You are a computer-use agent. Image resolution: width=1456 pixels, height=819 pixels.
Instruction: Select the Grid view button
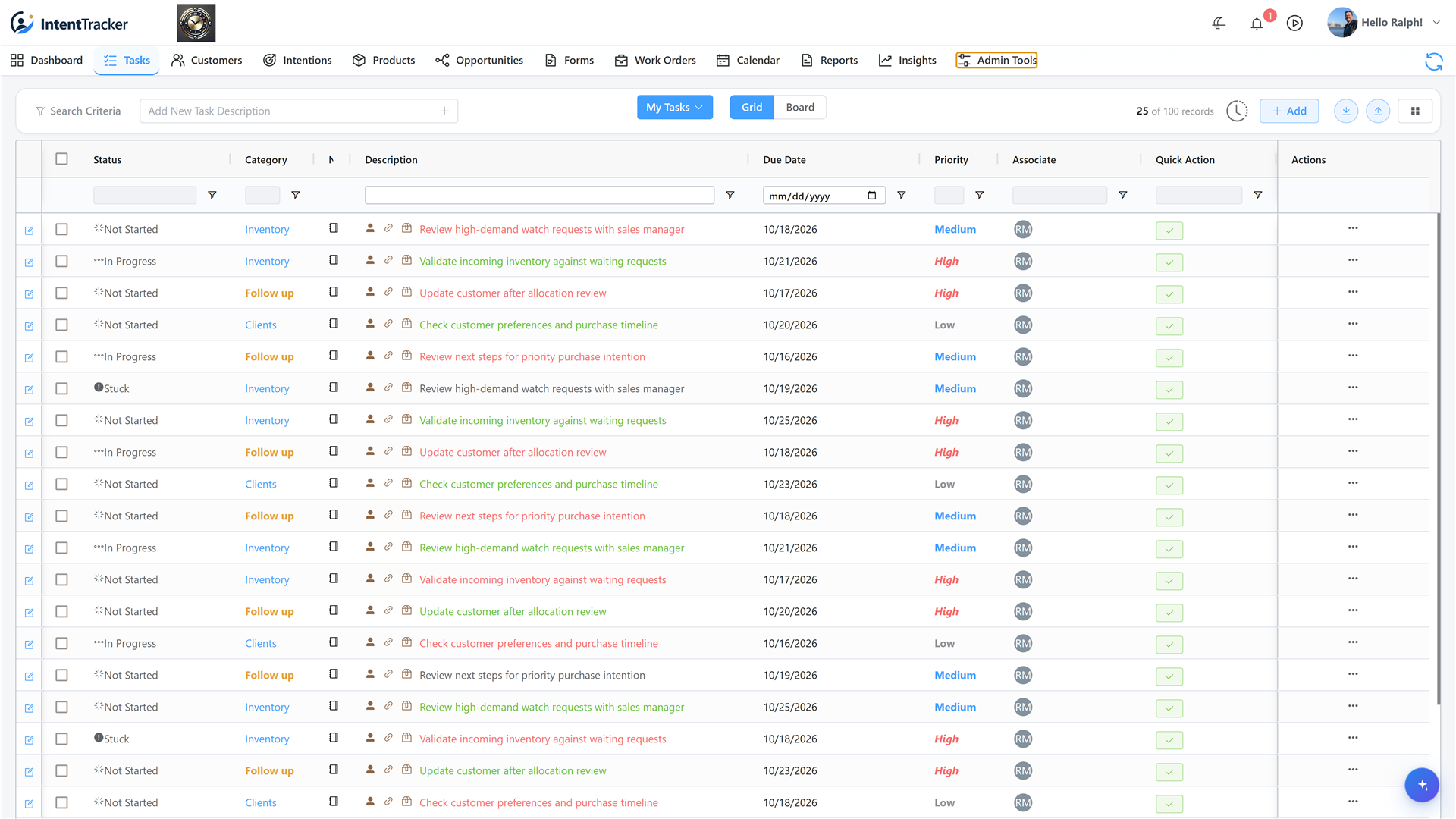tap(752, 108)
